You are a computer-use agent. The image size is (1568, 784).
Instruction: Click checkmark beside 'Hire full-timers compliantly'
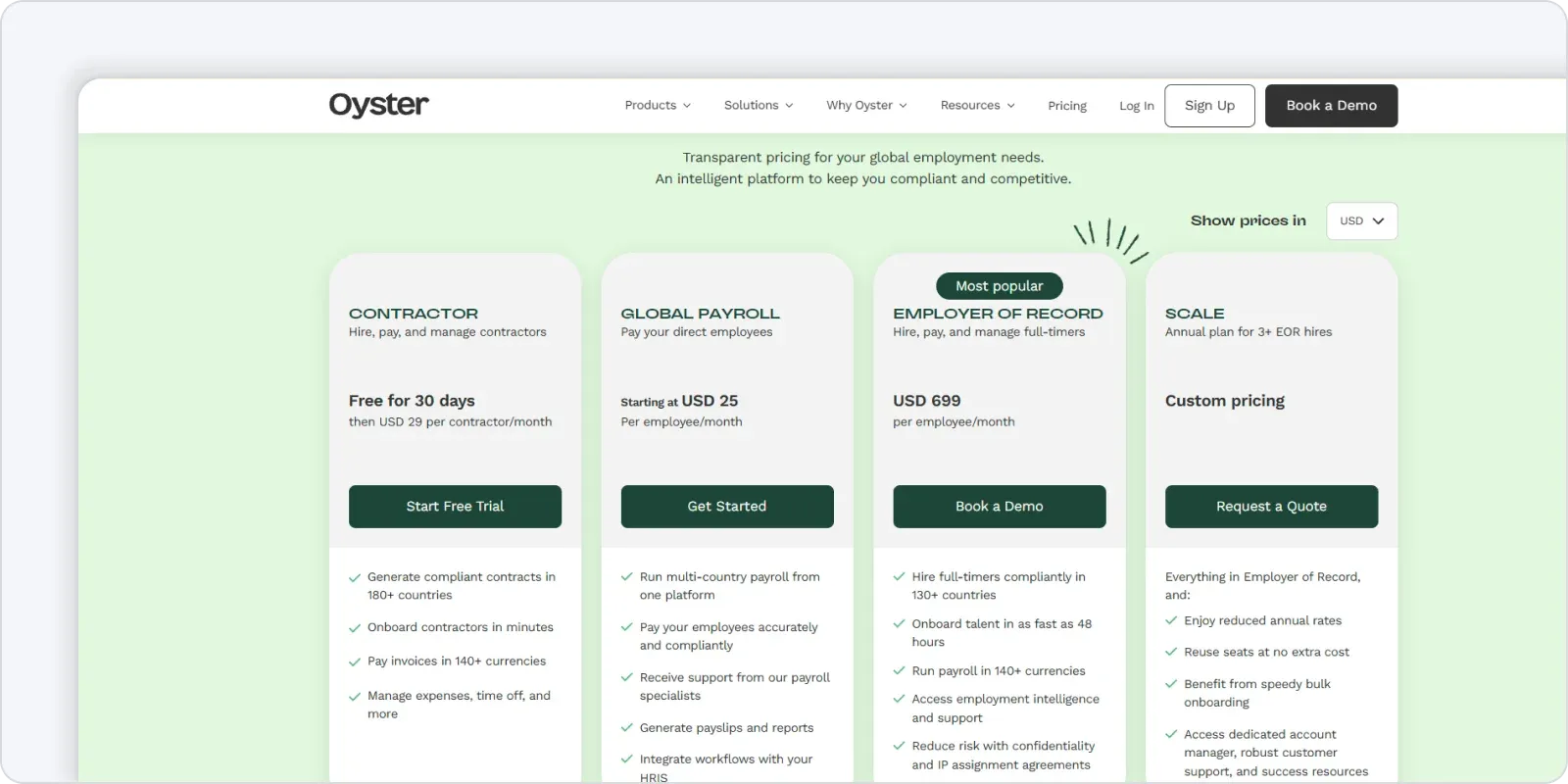(x=899, y=577)
